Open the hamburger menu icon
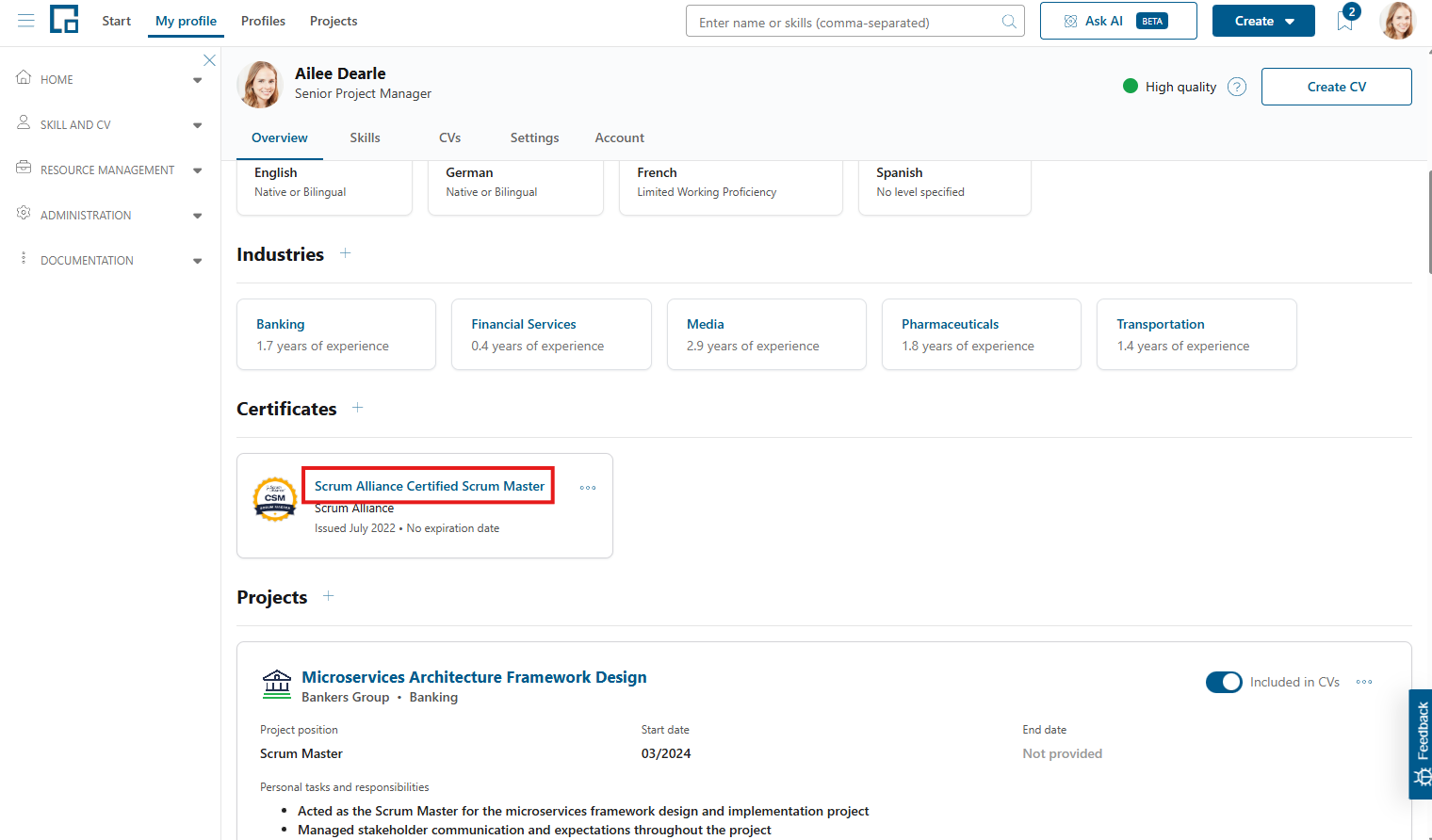Viewport: 1432px width, 840px height. coord(26,21)
